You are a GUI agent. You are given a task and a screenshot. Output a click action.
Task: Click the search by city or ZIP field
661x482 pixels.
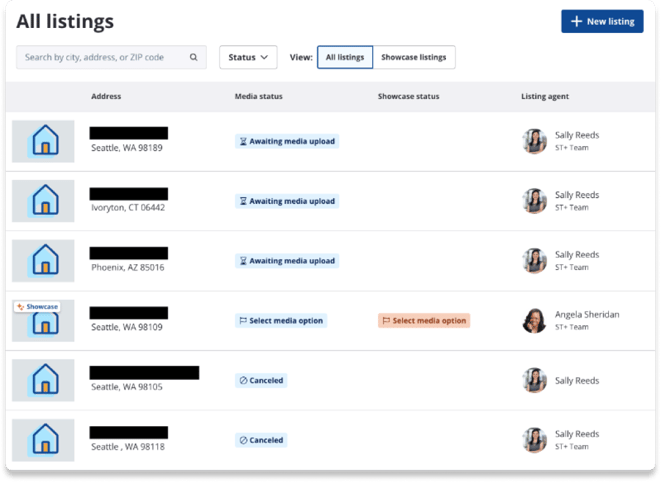click(x=105, y=58)
